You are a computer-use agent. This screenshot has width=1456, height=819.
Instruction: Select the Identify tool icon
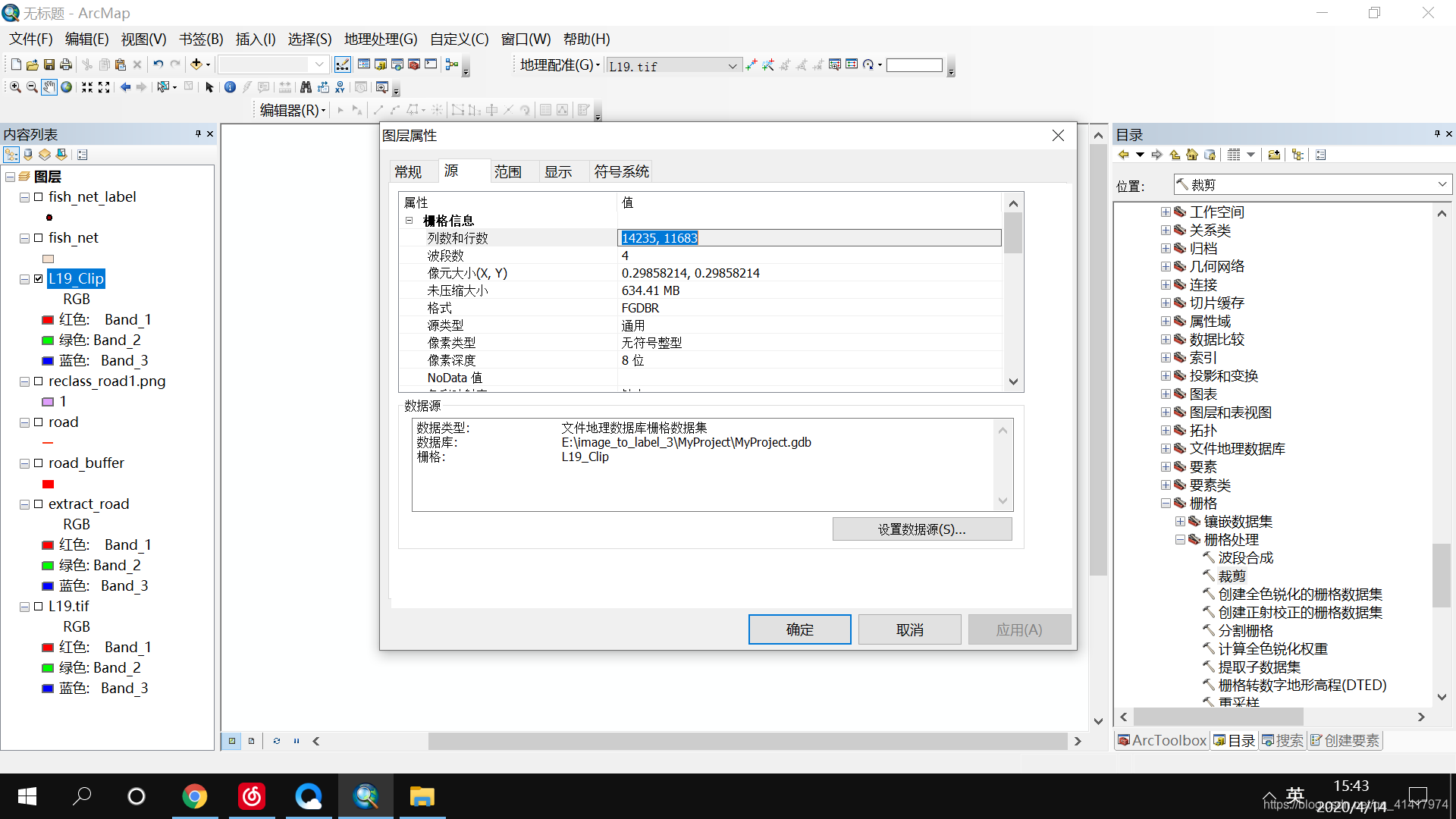[x=230, y=87]
